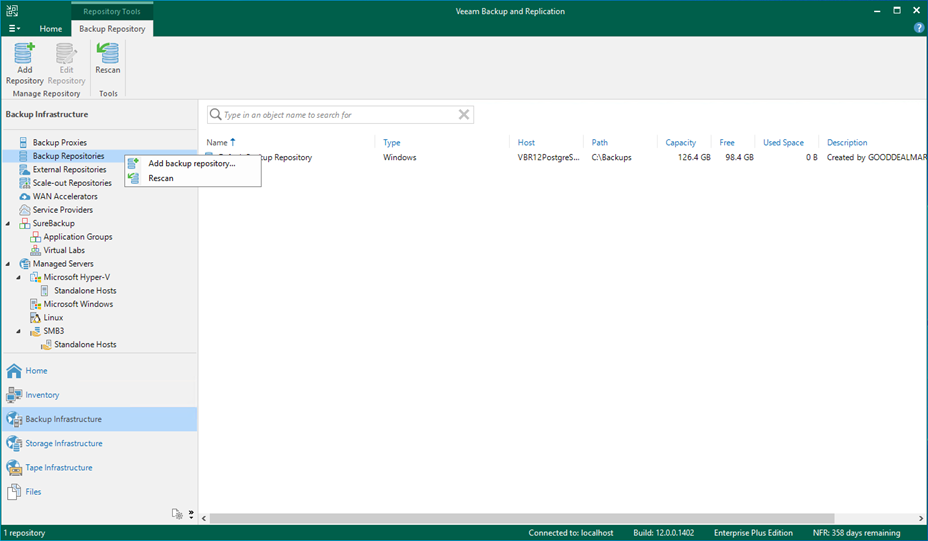Sort by the Description column header
The width and height of the screenshot is (928, 541).
click(x=847, y=143)
